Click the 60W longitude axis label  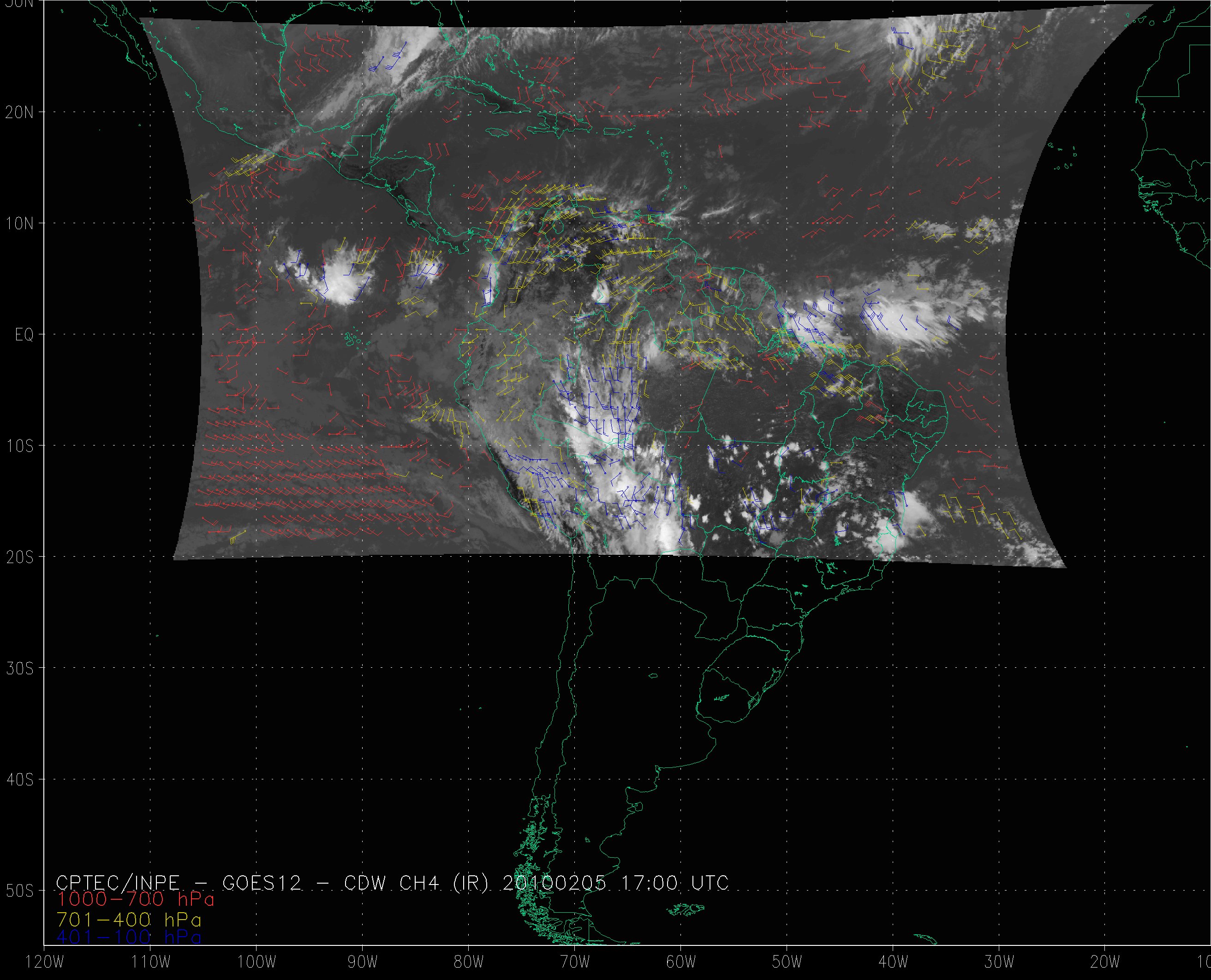point(681,962)
